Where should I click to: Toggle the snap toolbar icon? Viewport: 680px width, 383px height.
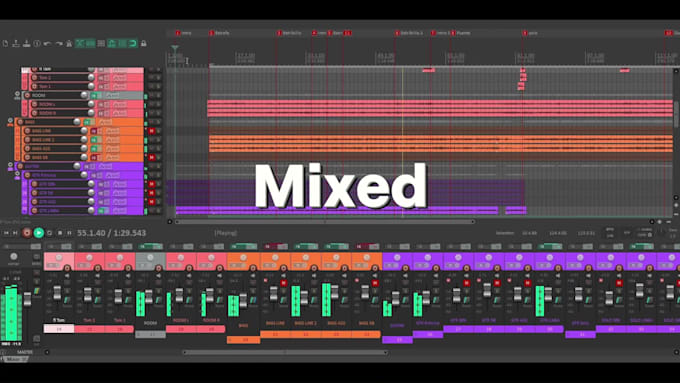click(133, 43)
